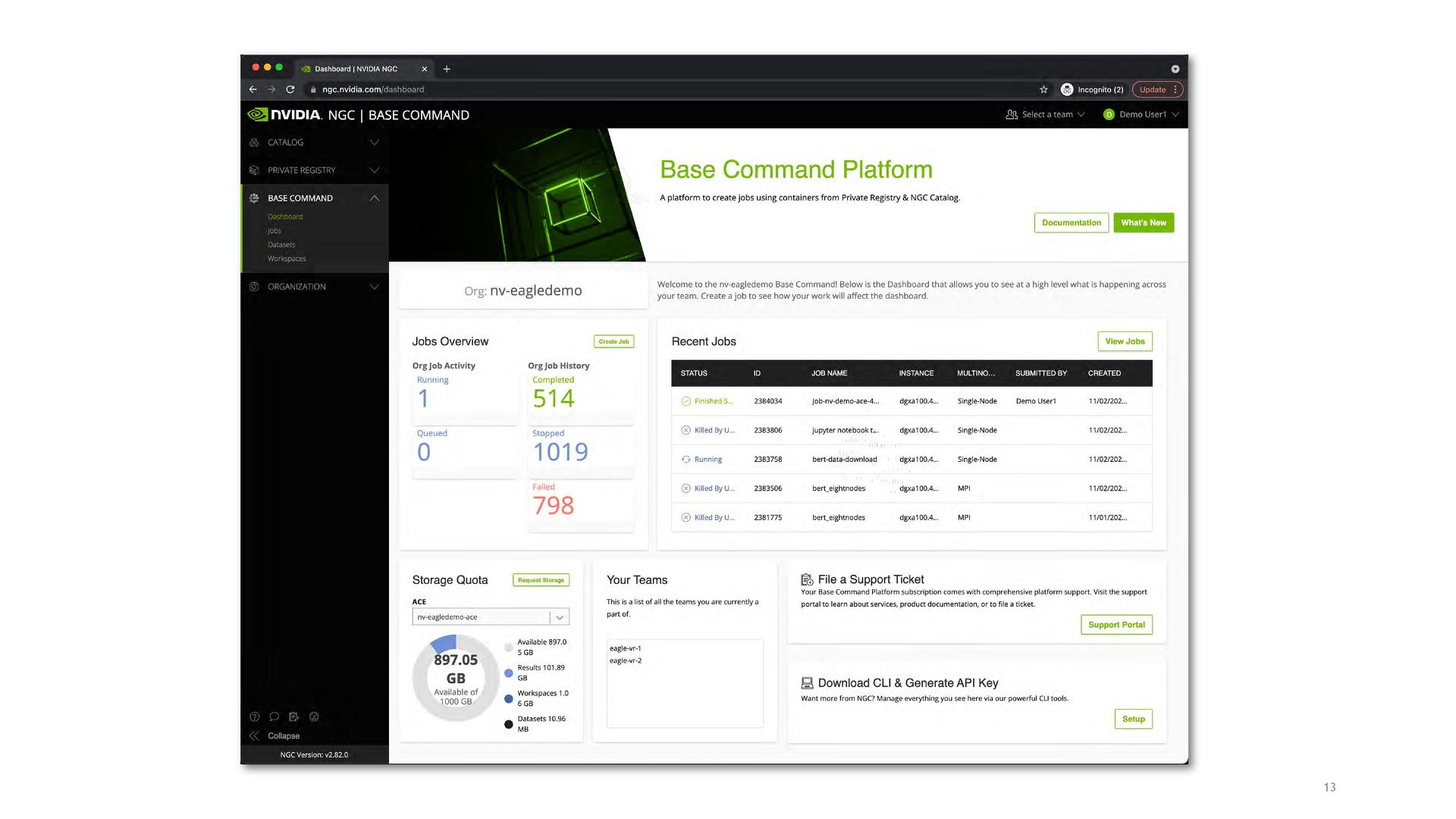The width and height of the screenshot is (1456, 819).
Task: Click the Failed count 798
Action: (554, 506)
